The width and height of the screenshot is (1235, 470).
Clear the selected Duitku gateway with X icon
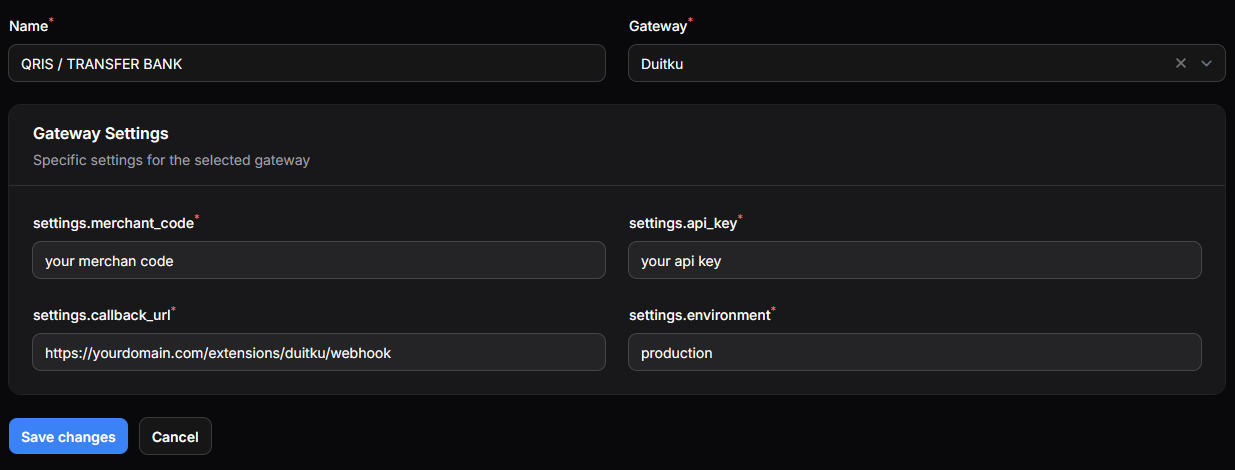1180,63
